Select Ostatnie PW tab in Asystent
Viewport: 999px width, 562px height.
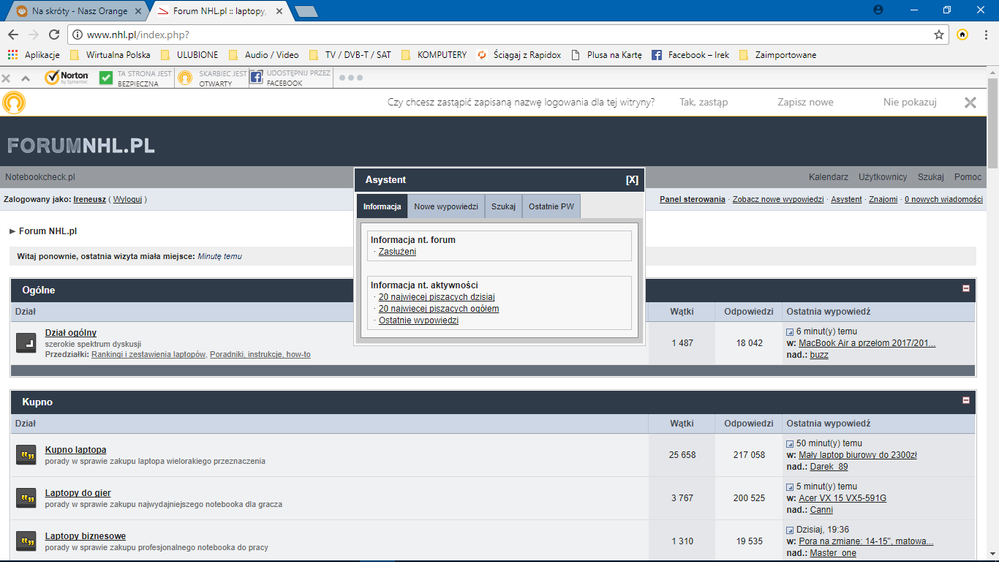coord(551,206)
